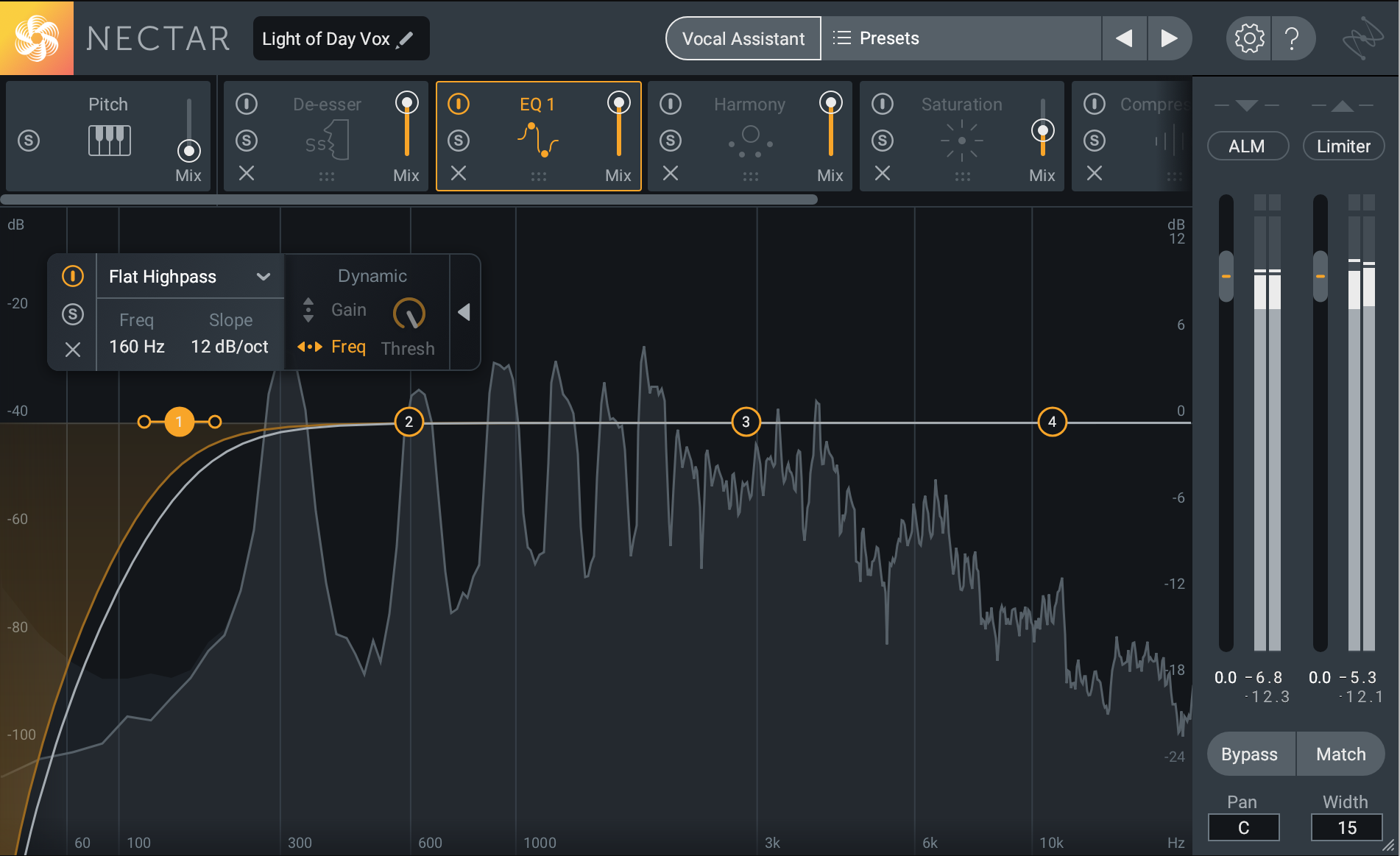Remove the Harmony module with its X

tap(671, 173)
